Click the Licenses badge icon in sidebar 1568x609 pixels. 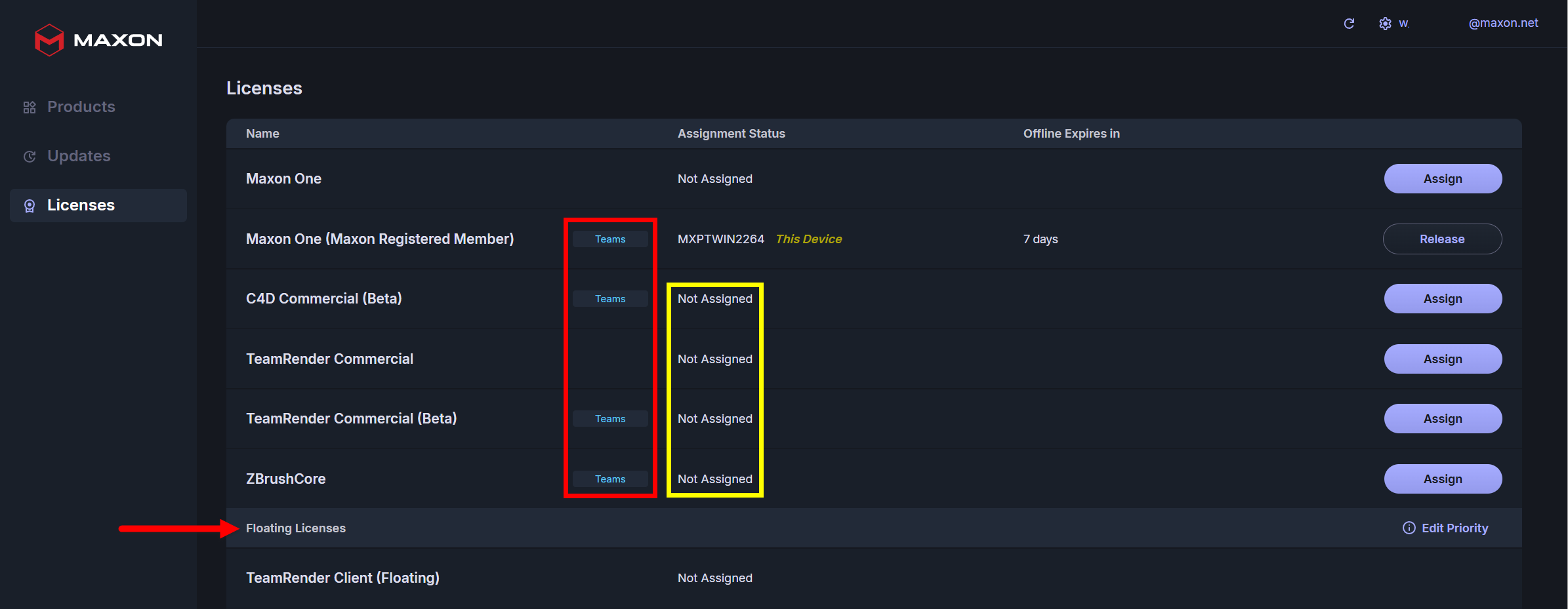click(30, 206)
